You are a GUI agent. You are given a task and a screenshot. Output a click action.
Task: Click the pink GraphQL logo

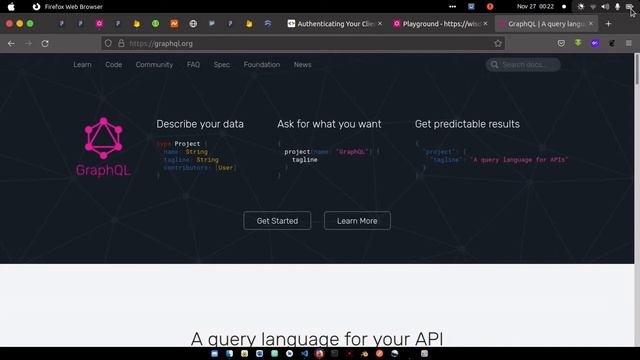coord(103,147)
